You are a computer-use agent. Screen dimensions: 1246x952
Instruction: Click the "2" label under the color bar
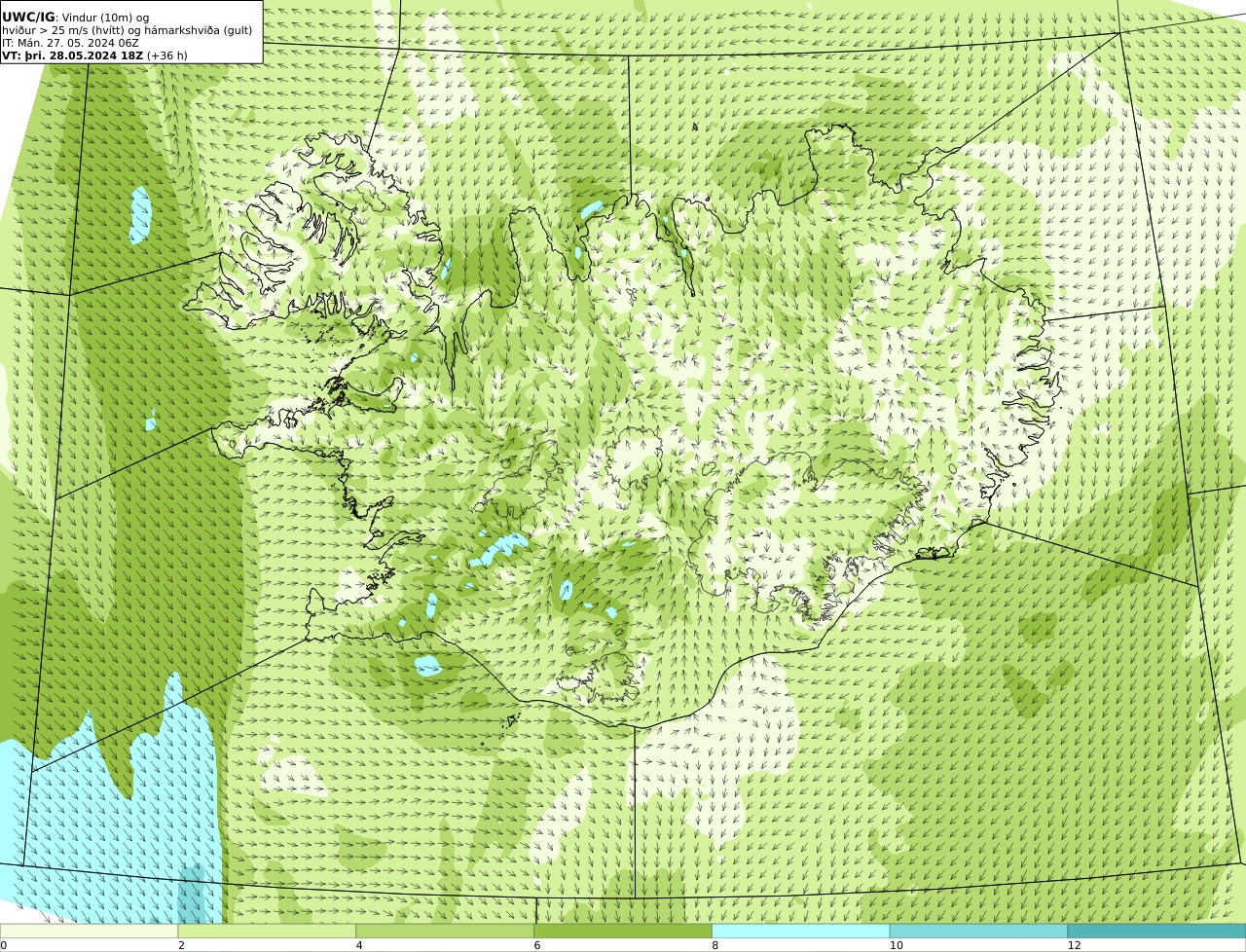[x=181, y=945]
